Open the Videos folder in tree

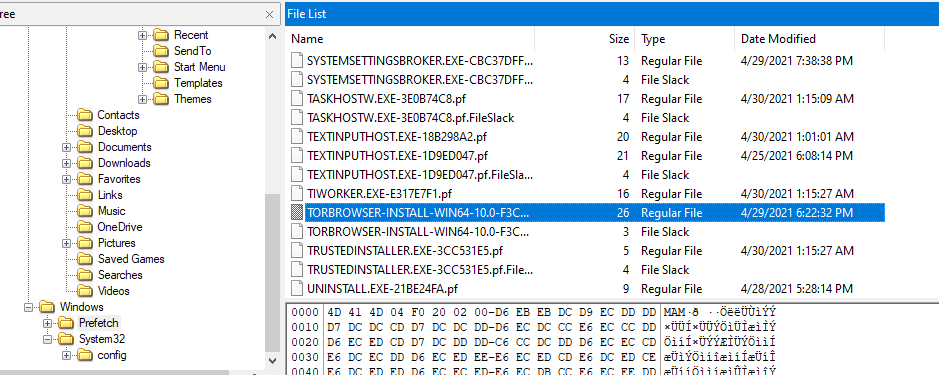113,291
